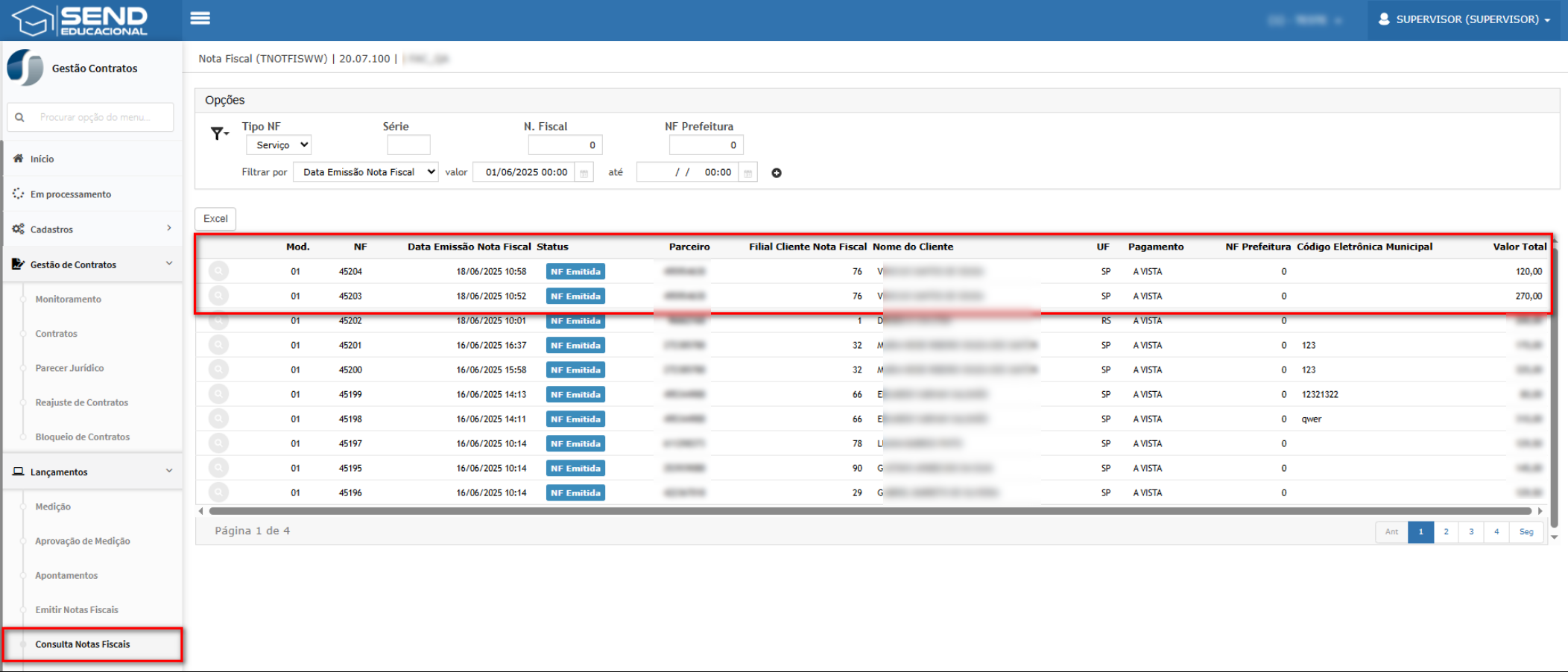Open the Tipo NF Serviço dropdown
1568x672 pixels.
(x=279, y=145)
